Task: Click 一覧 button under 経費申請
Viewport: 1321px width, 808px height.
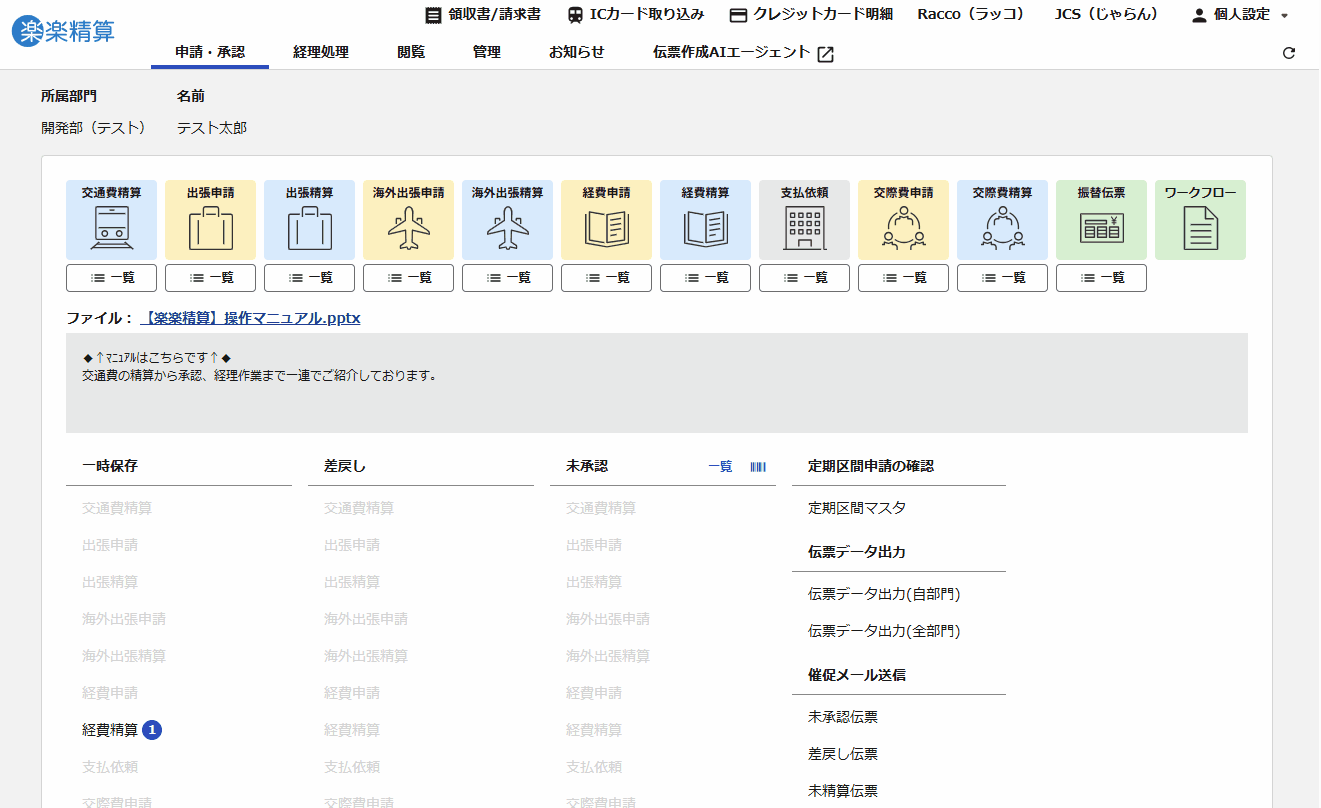Action: pos(606,278)
